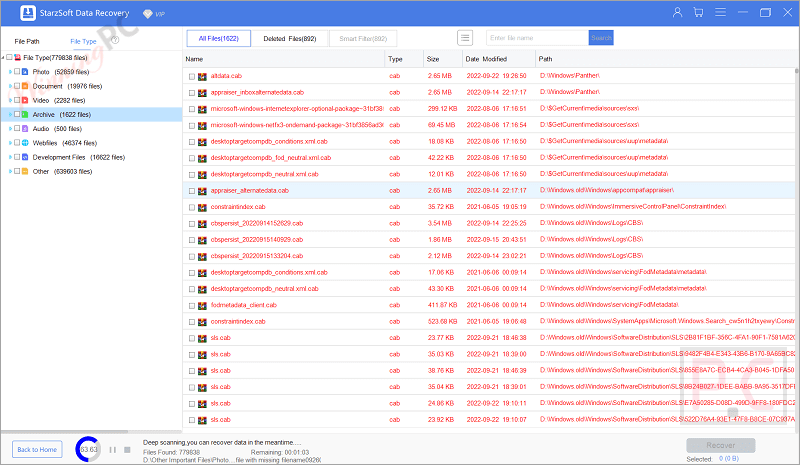
Task: Click the Photo category icon
Action: [25, 72]
